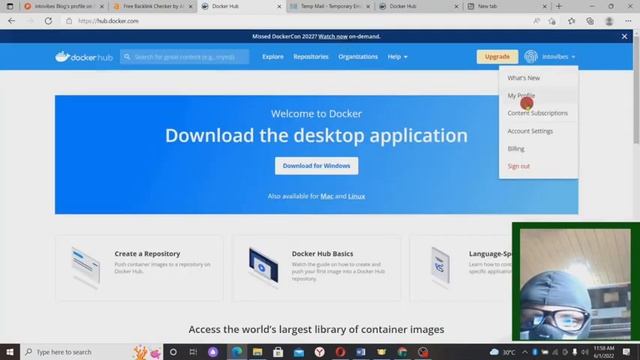Click the taskbar search box
This screenshot has height=360, width=640.
pos(91,352)
